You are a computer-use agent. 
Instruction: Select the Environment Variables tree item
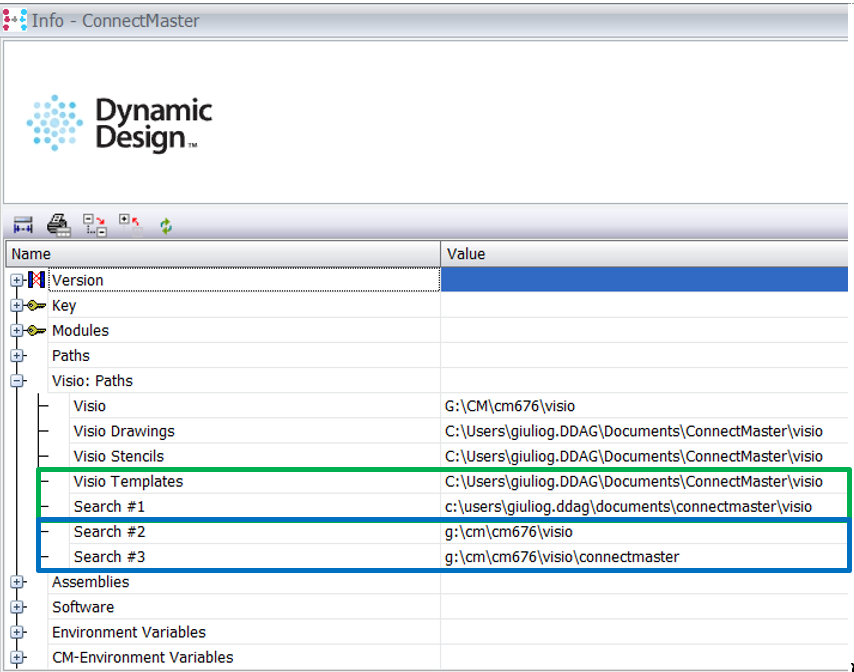pos(129,632)
